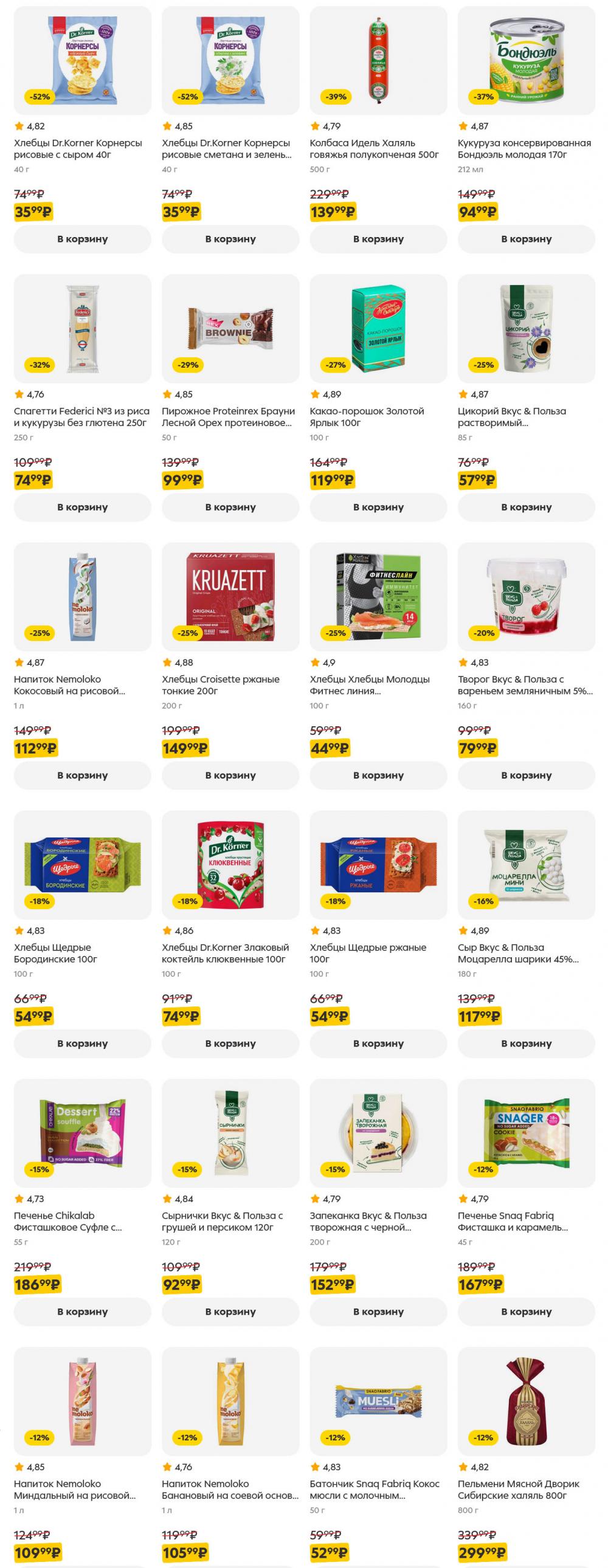Open the Моцарелла Мини cheese image
The height and width of the screenshot is (1568, 608).
(x=526, y=864)
